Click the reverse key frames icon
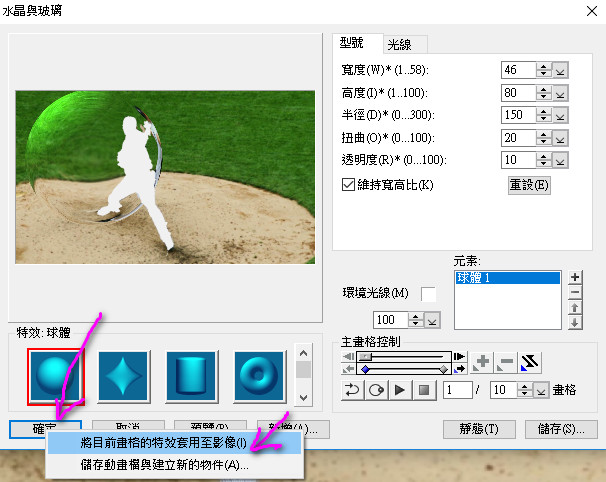 (529, 363)
